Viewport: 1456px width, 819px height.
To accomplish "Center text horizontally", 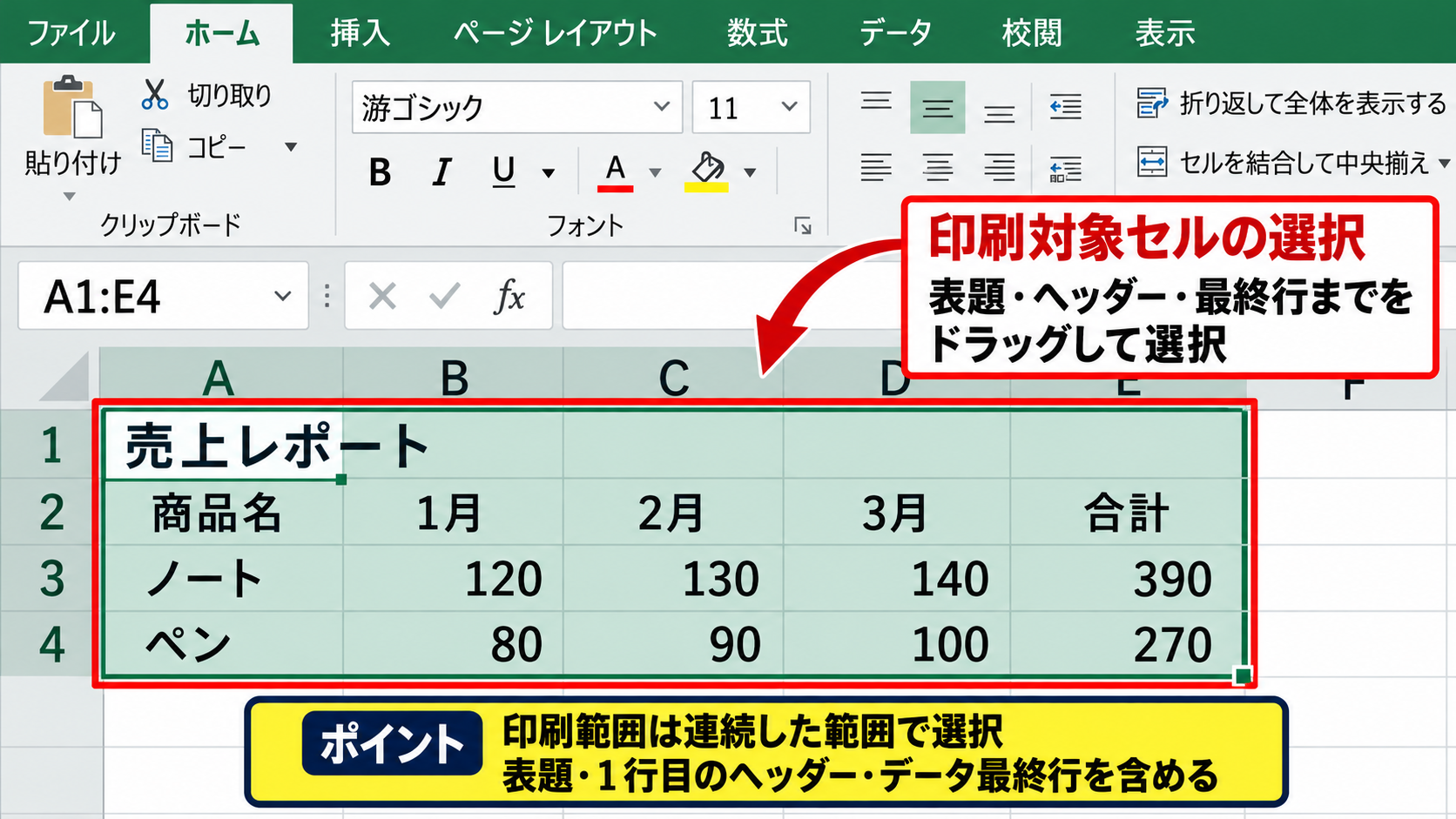I will point(938,166).
